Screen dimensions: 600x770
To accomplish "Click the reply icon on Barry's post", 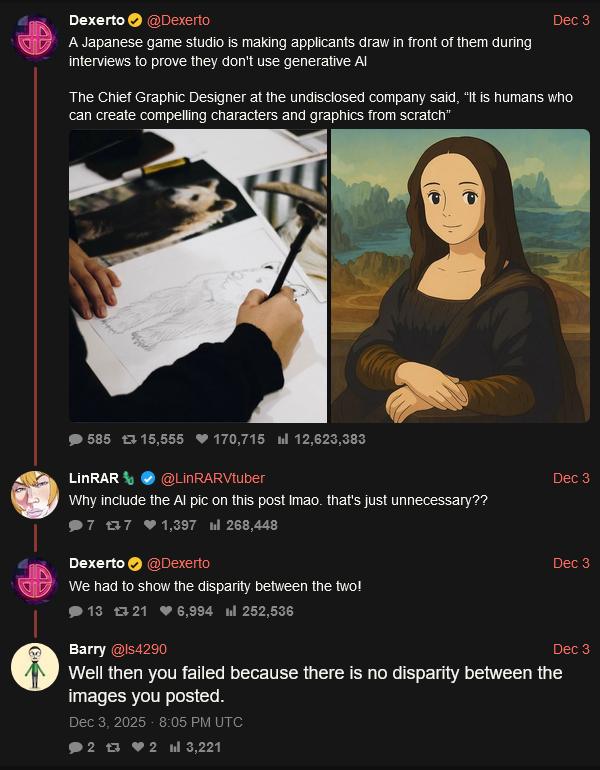I will coord(76,747).
